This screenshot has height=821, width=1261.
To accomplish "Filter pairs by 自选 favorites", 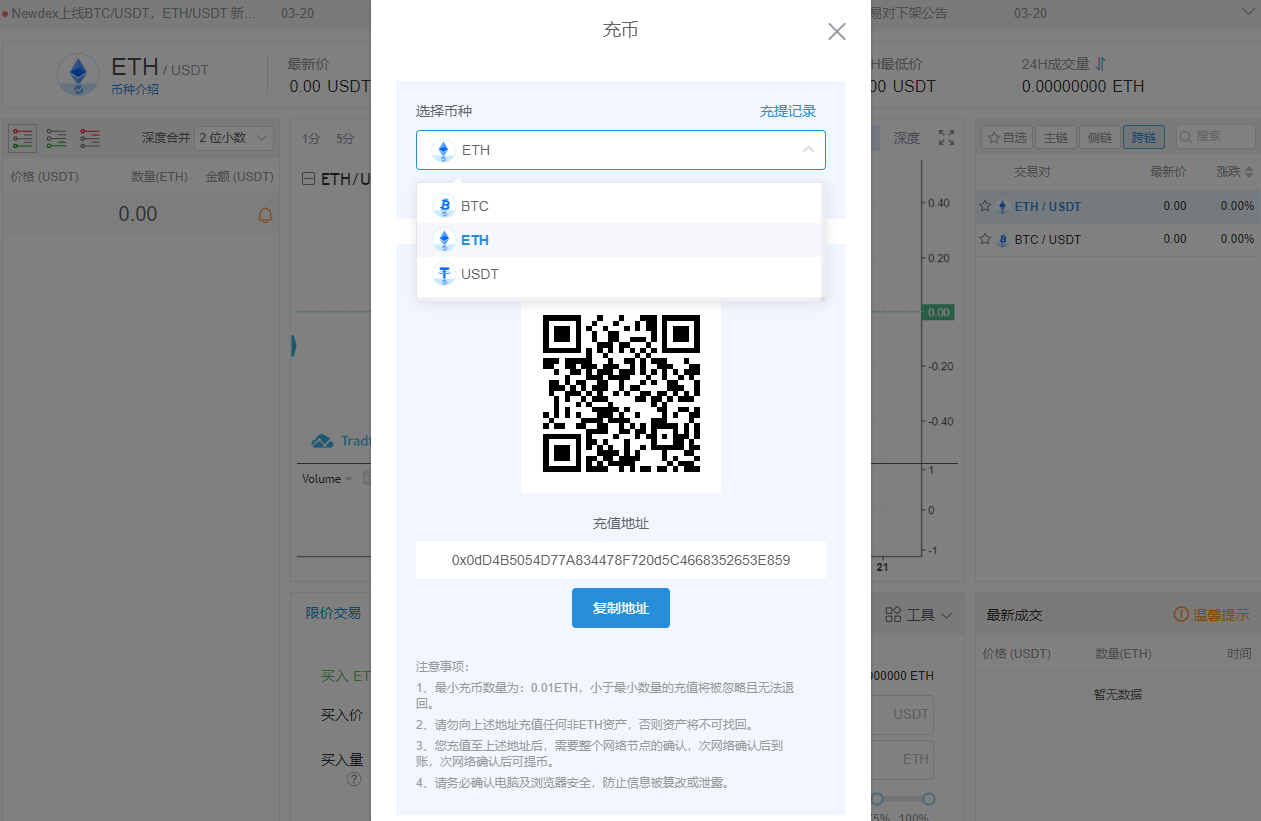I will click(1006, 137).
